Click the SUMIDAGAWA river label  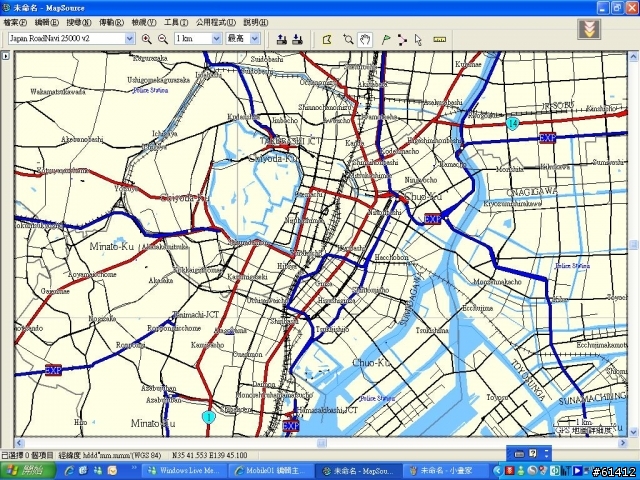(409, 300)
